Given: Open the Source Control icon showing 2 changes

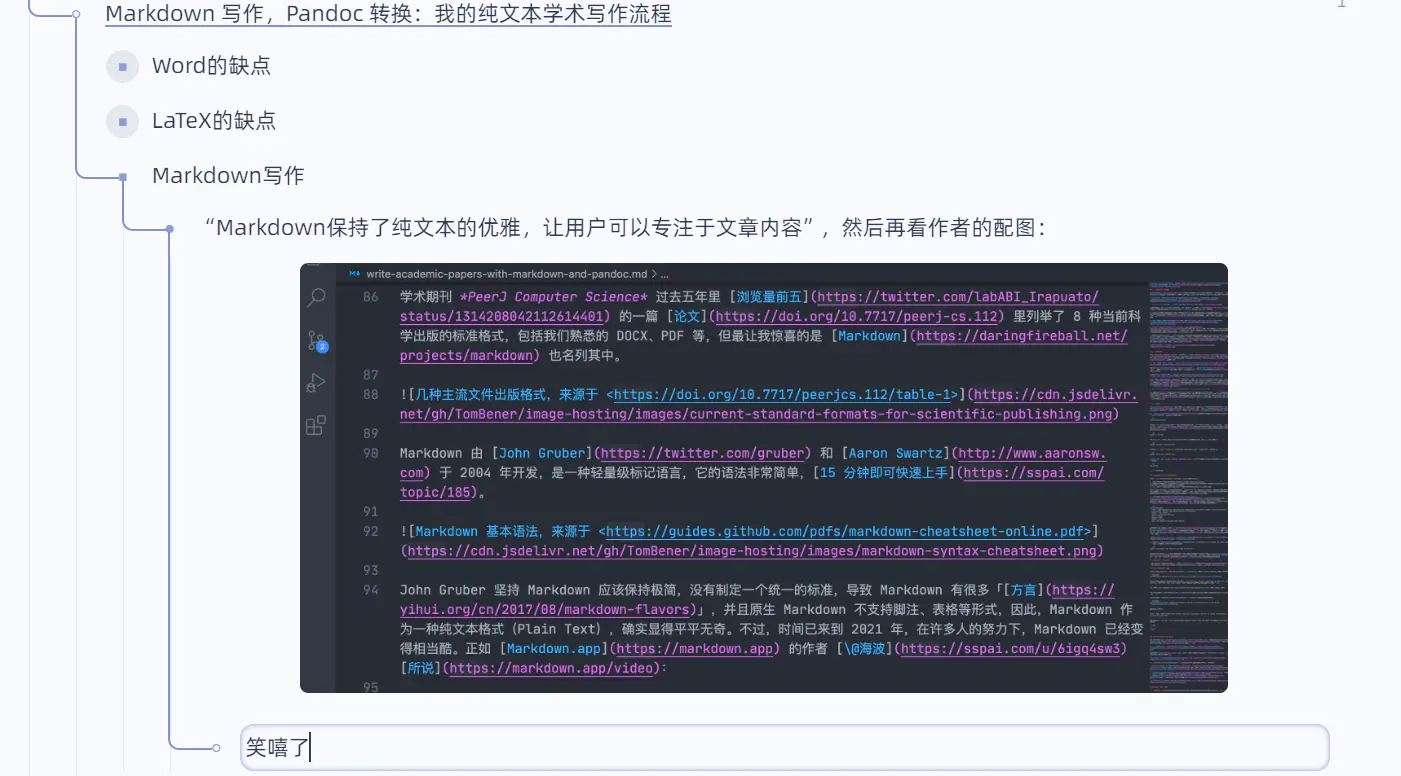Looking at the screenshot, I should (316, 340).
